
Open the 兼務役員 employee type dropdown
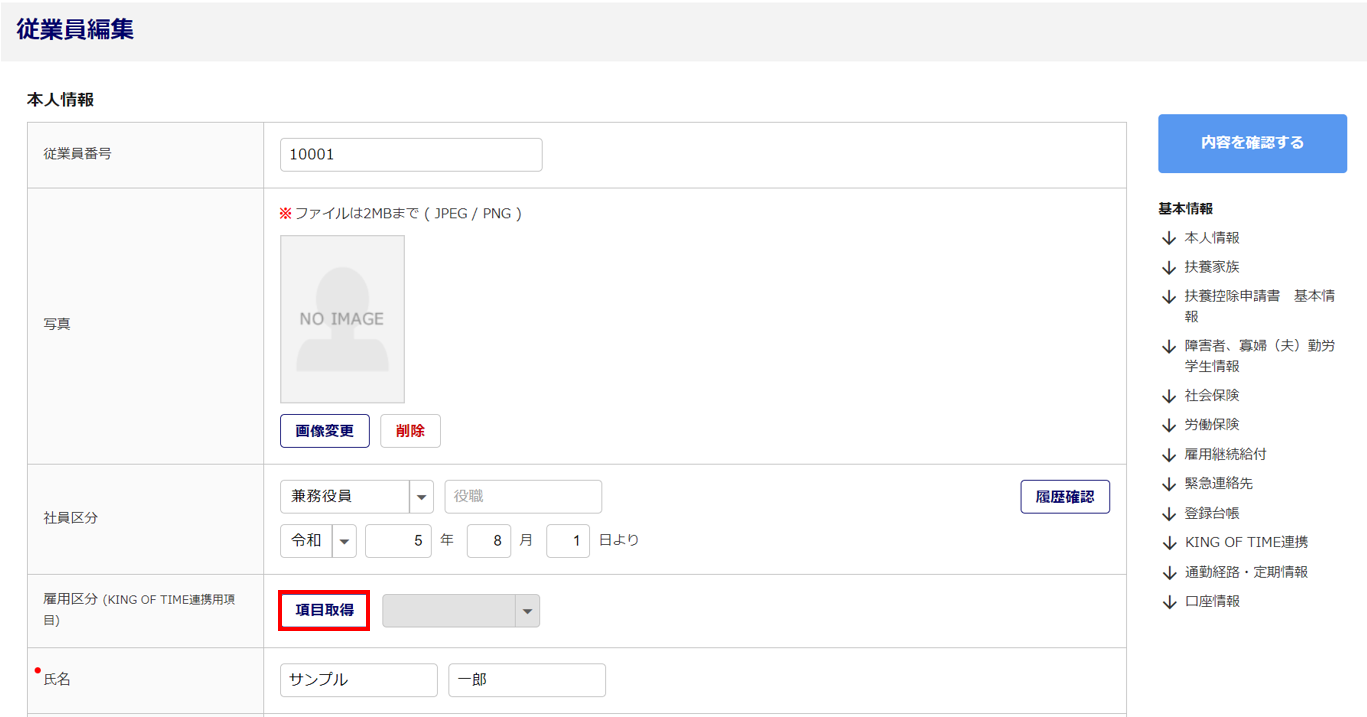357,496
